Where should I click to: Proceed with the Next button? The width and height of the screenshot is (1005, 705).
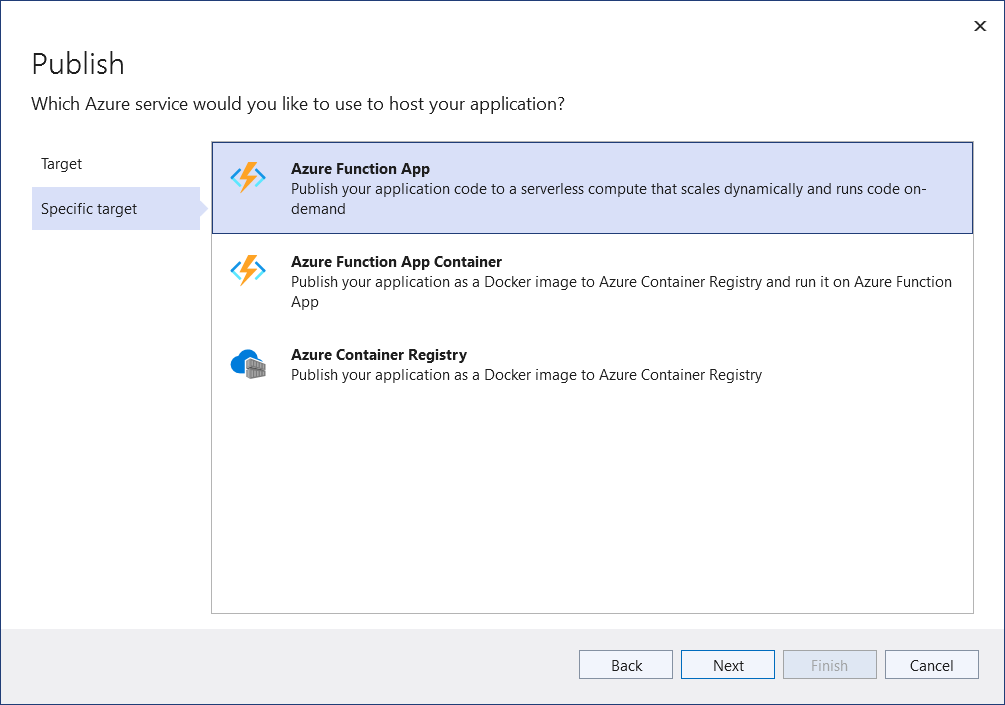click(x=727, y=665)
